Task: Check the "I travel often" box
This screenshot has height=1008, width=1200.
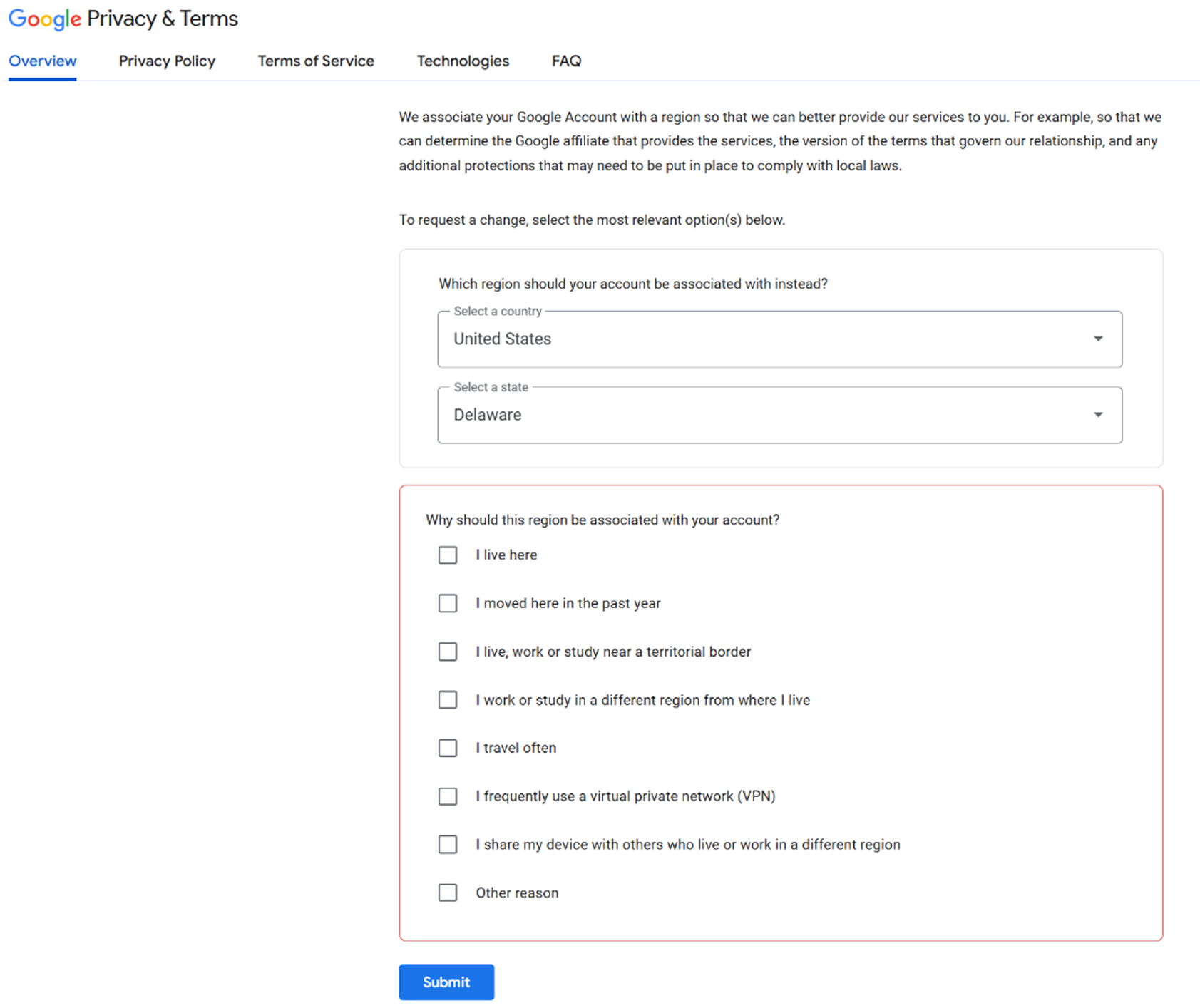Action: tap(448, 748)
